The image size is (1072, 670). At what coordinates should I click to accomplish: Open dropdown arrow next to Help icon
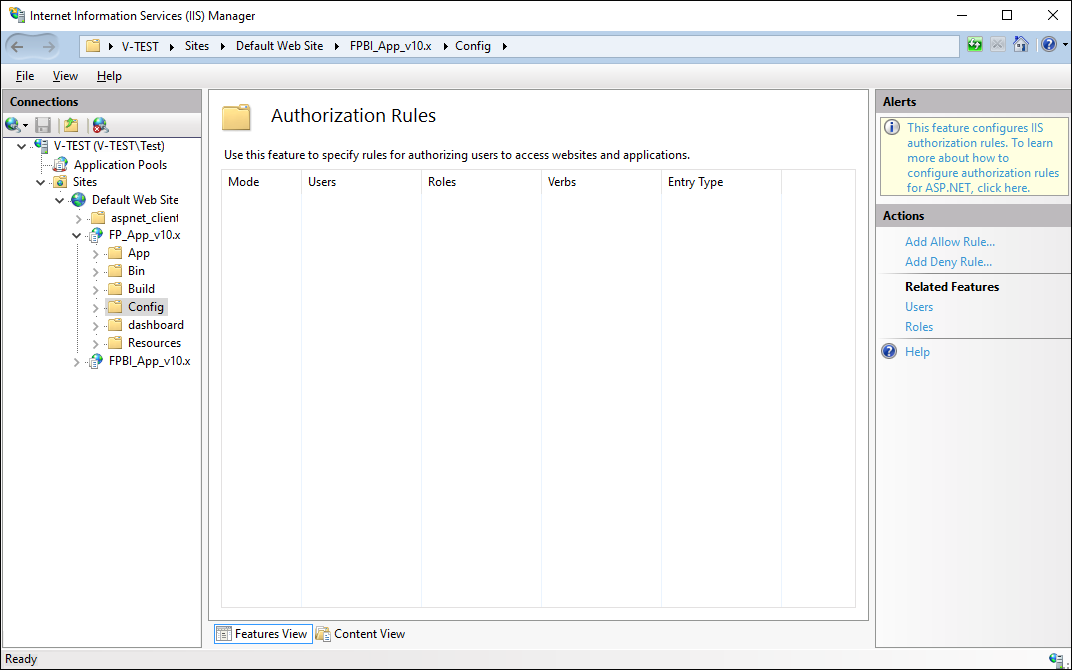click(1063, 45)
